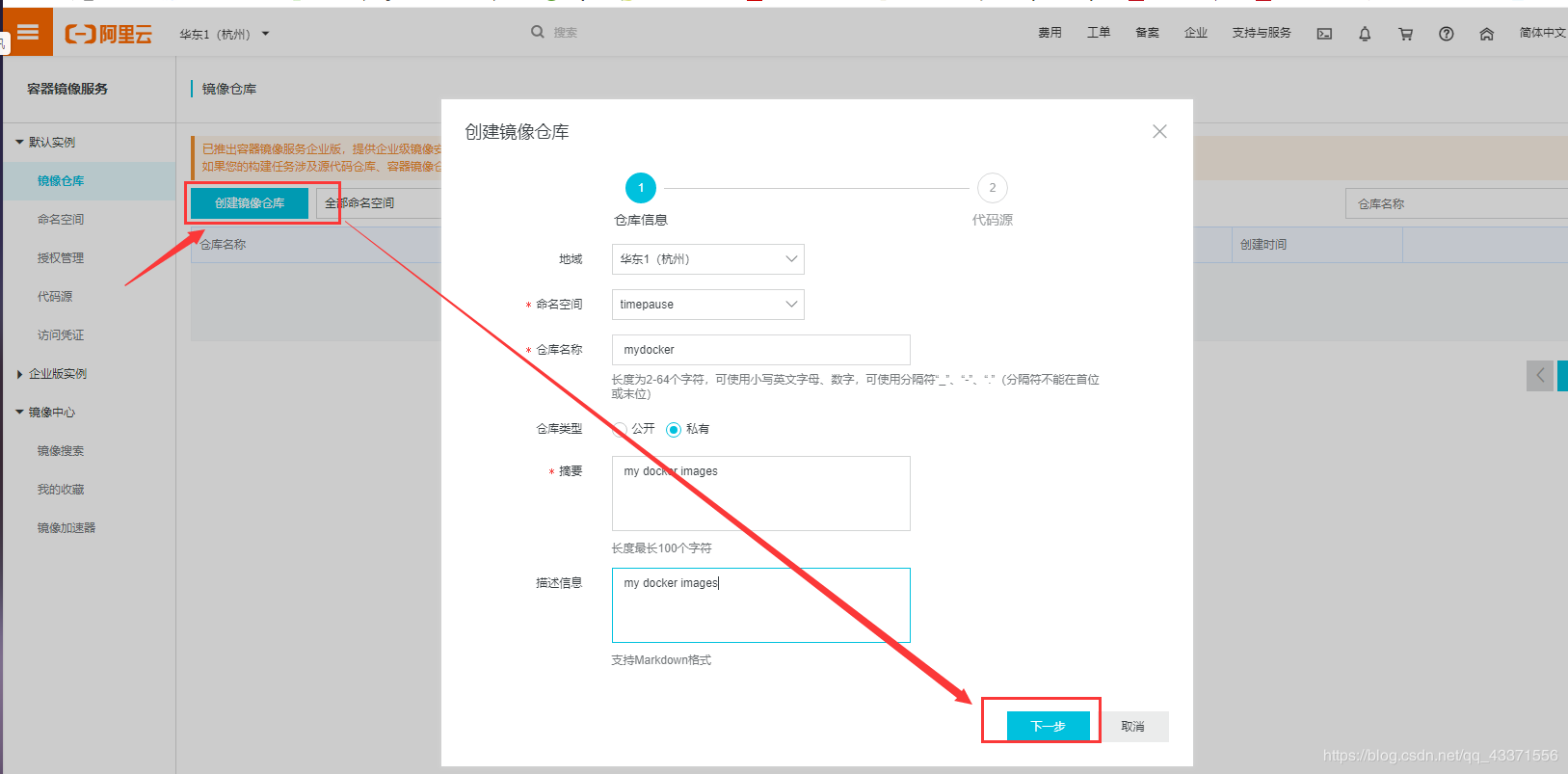
Task: Select the 私有 repository type
Action: (x=674, y=429)
